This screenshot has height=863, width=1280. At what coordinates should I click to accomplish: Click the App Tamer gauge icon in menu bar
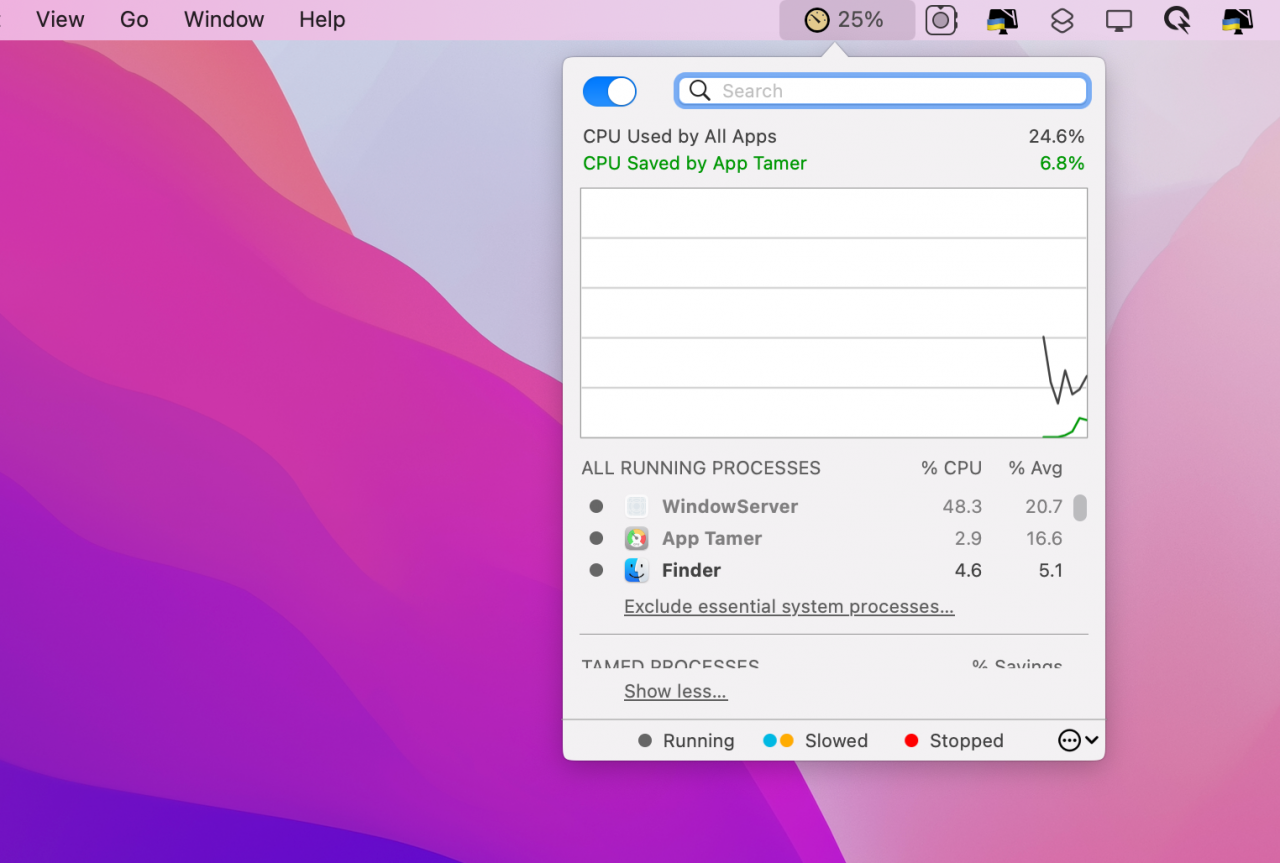point(818,20)
